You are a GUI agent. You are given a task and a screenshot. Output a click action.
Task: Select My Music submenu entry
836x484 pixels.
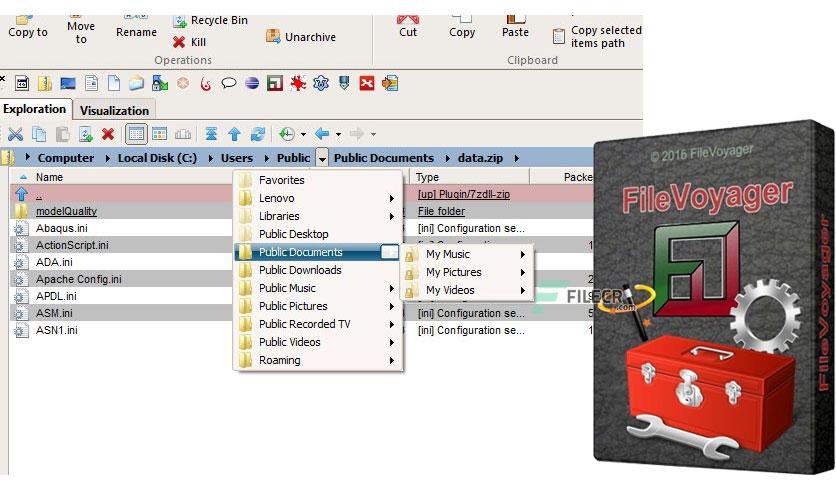pyautogui.click(x=467, y=254)
